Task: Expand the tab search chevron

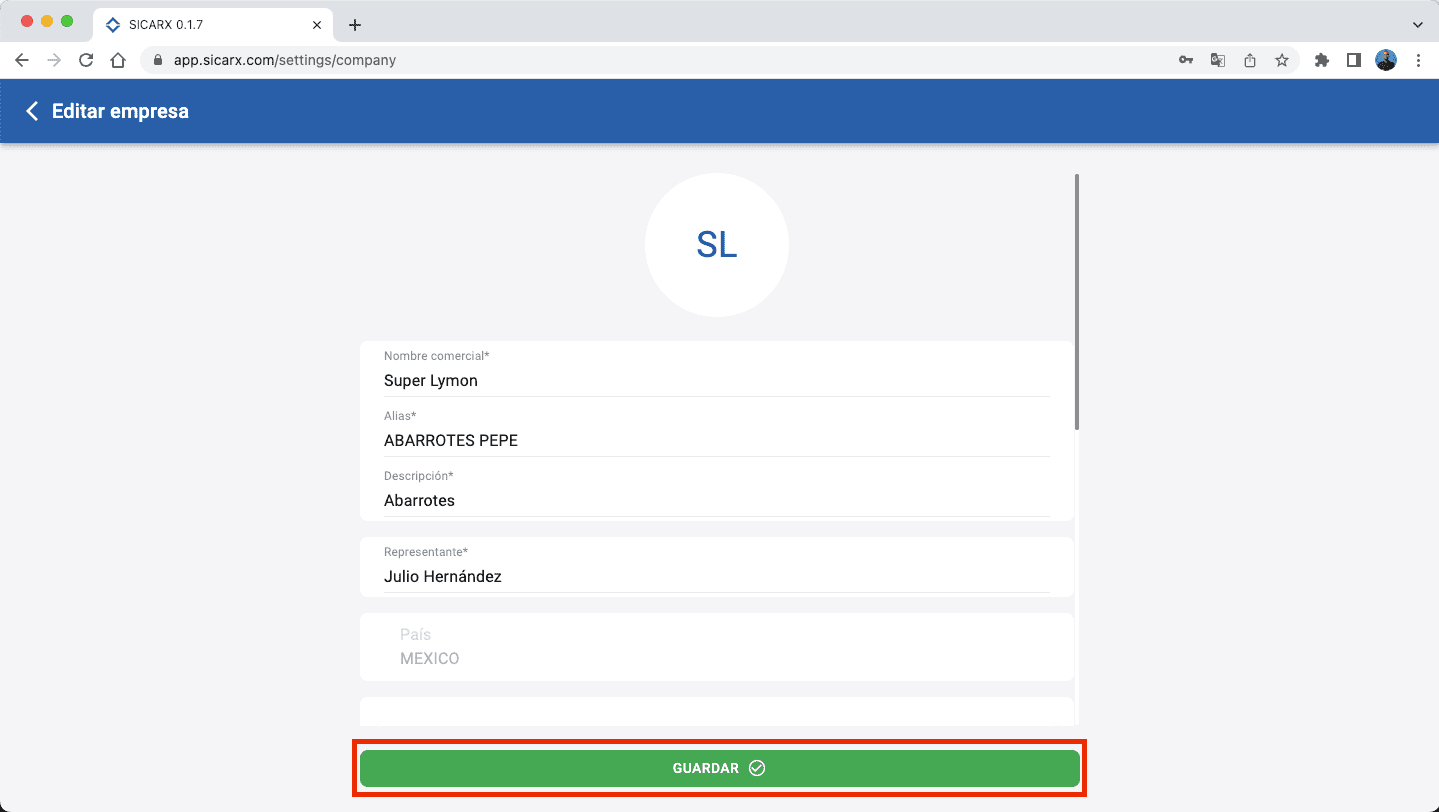Action: tap(1417, 24)
